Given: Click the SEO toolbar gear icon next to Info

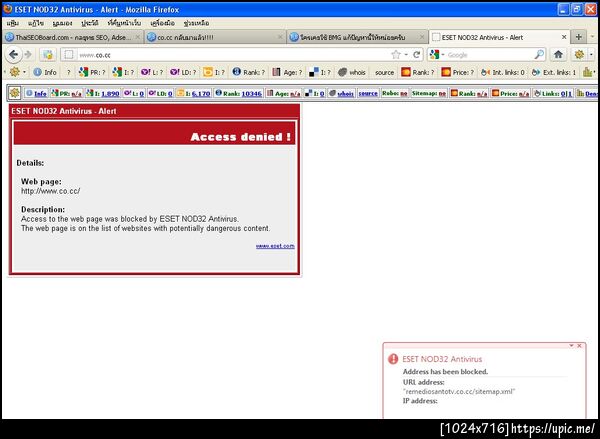Looking at the screenshot, I should tap(15, 72).
